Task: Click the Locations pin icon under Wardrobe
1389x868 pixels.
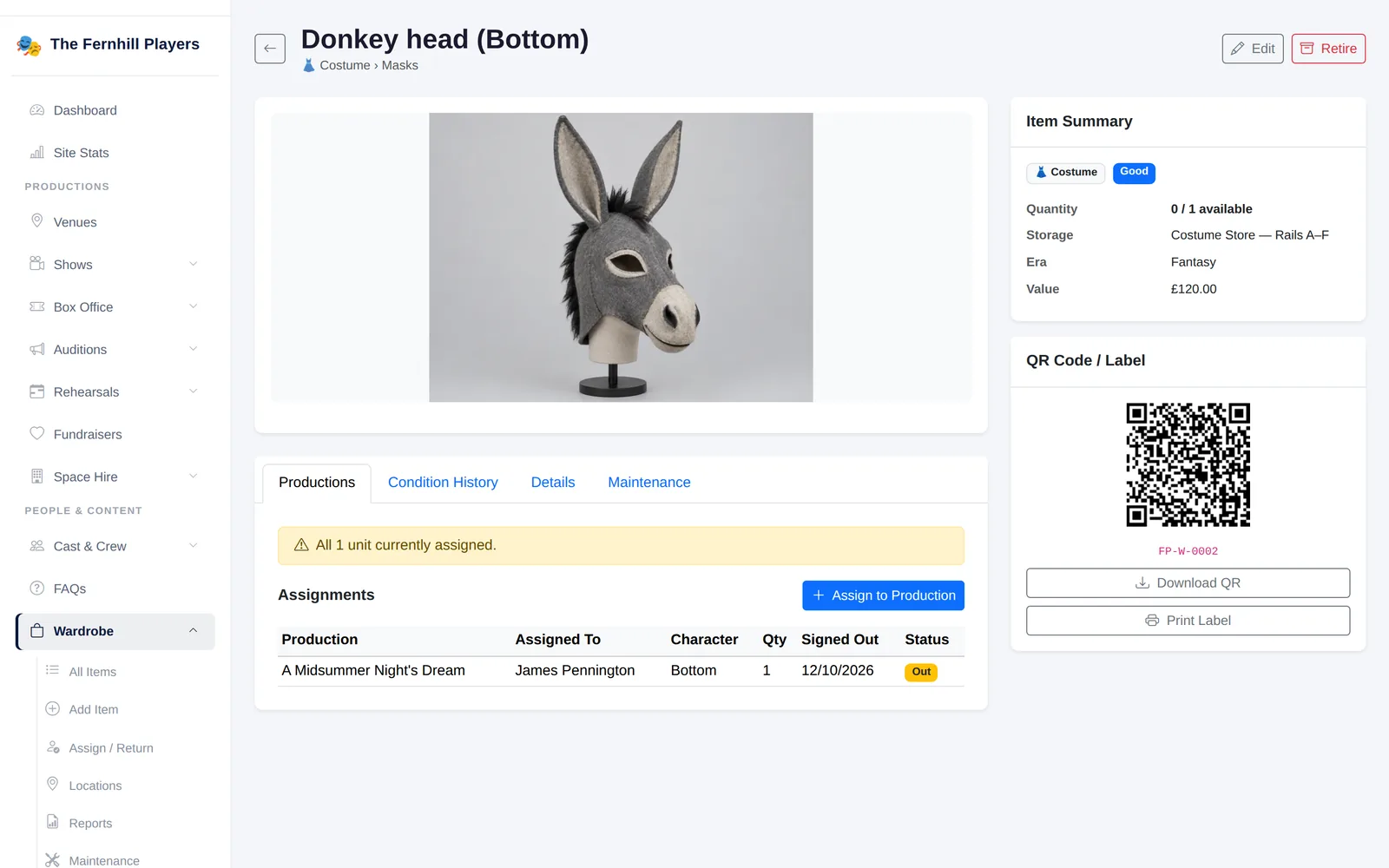Action: click(x=53, y=784)
